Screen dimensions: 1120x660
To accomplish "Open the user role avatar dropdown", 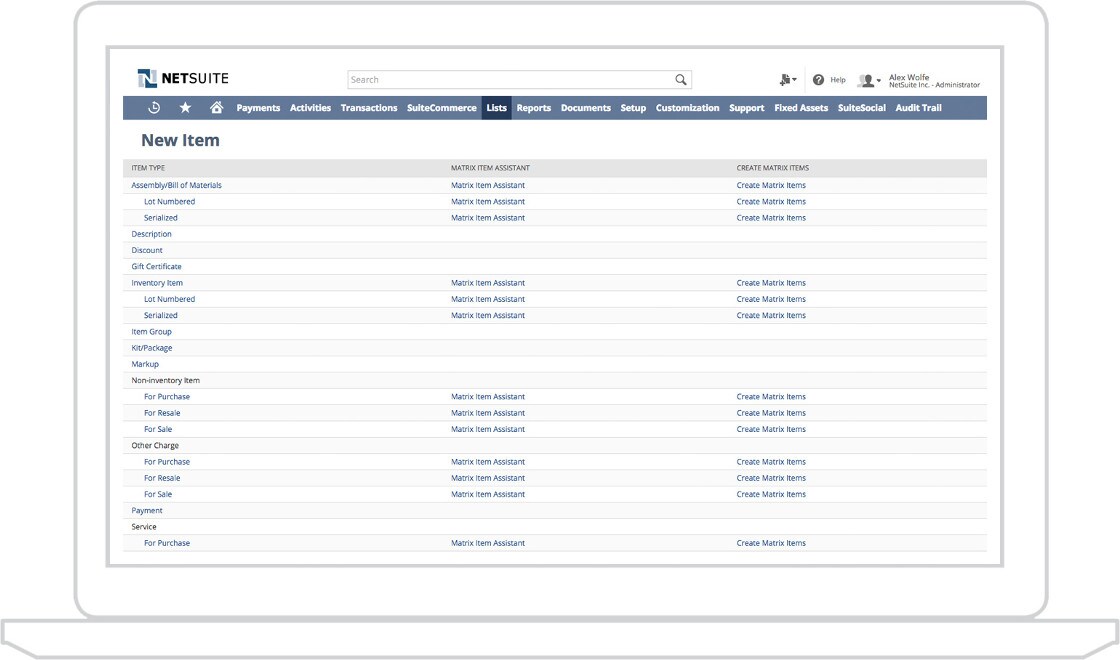I will [x=869, y=80].
